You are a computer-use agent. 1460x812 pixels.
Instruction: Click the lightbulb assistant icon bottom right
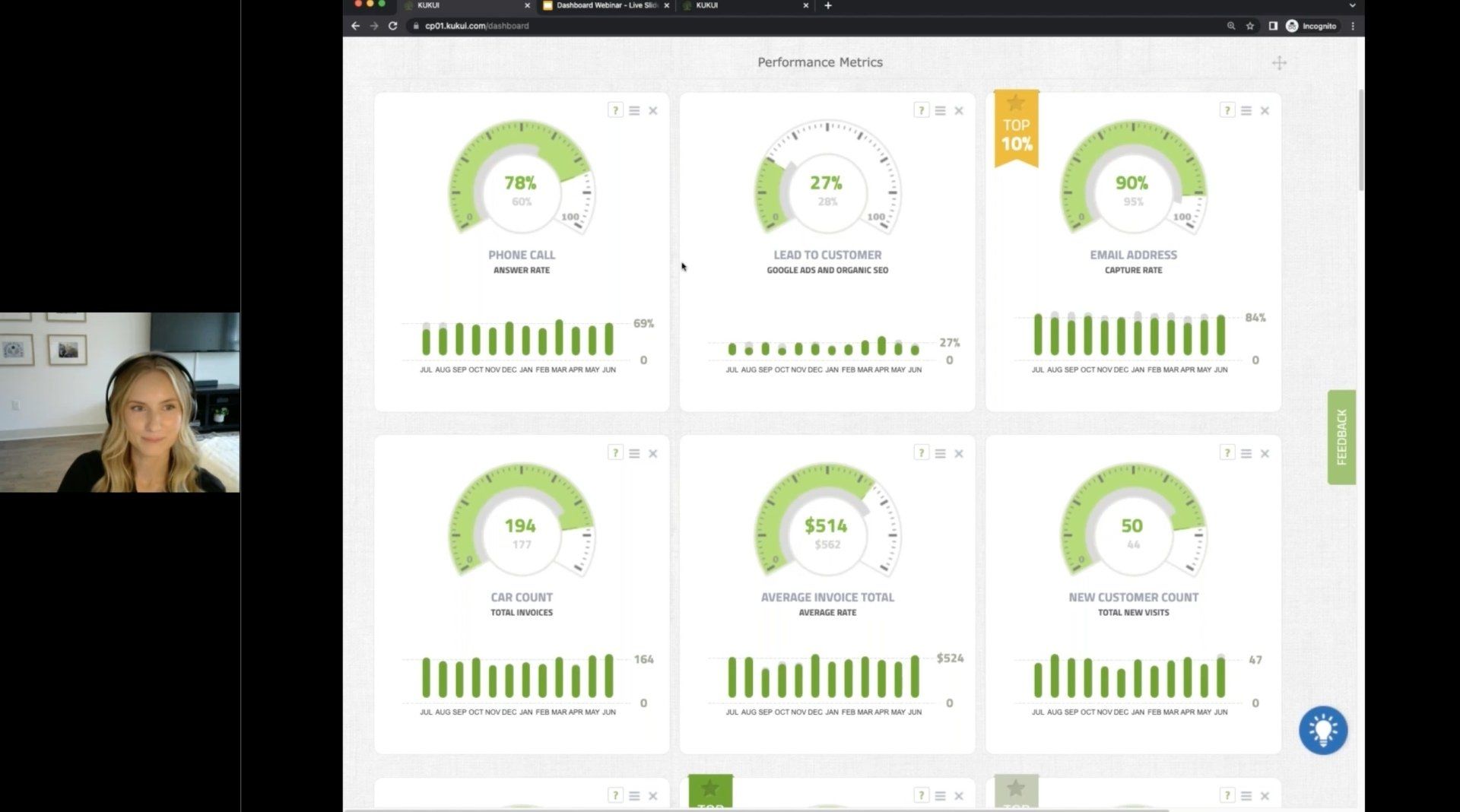click(x=1323, y=730)
